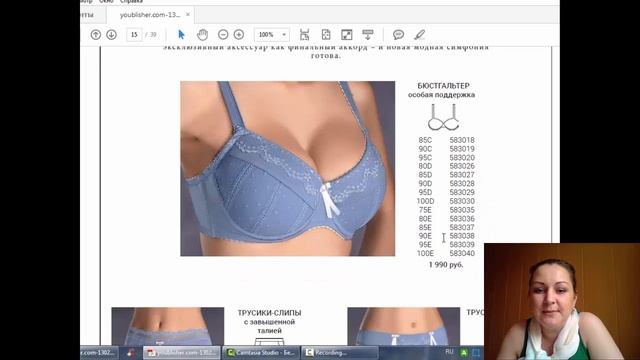This screenshot has width=640, height=360.
Task: Click the price text 1 990 руб.
Action: 446,264
